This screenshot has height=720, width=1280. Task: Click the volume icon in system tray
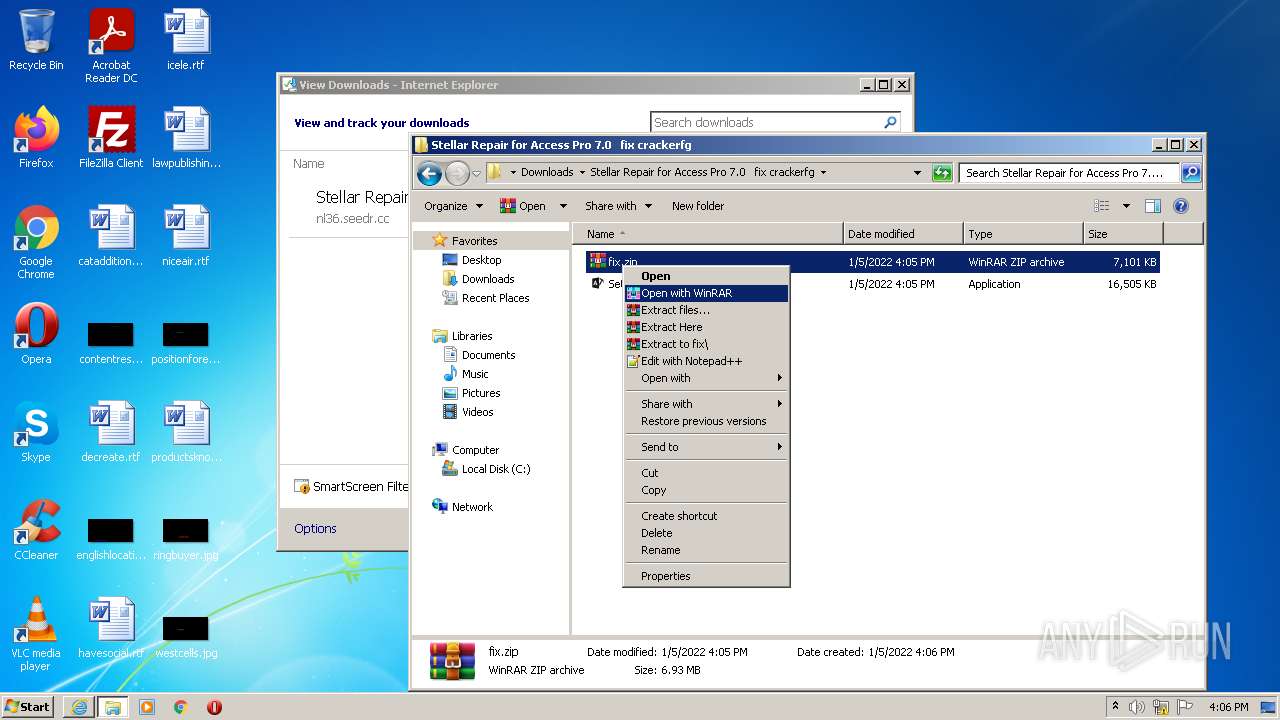1137,707
